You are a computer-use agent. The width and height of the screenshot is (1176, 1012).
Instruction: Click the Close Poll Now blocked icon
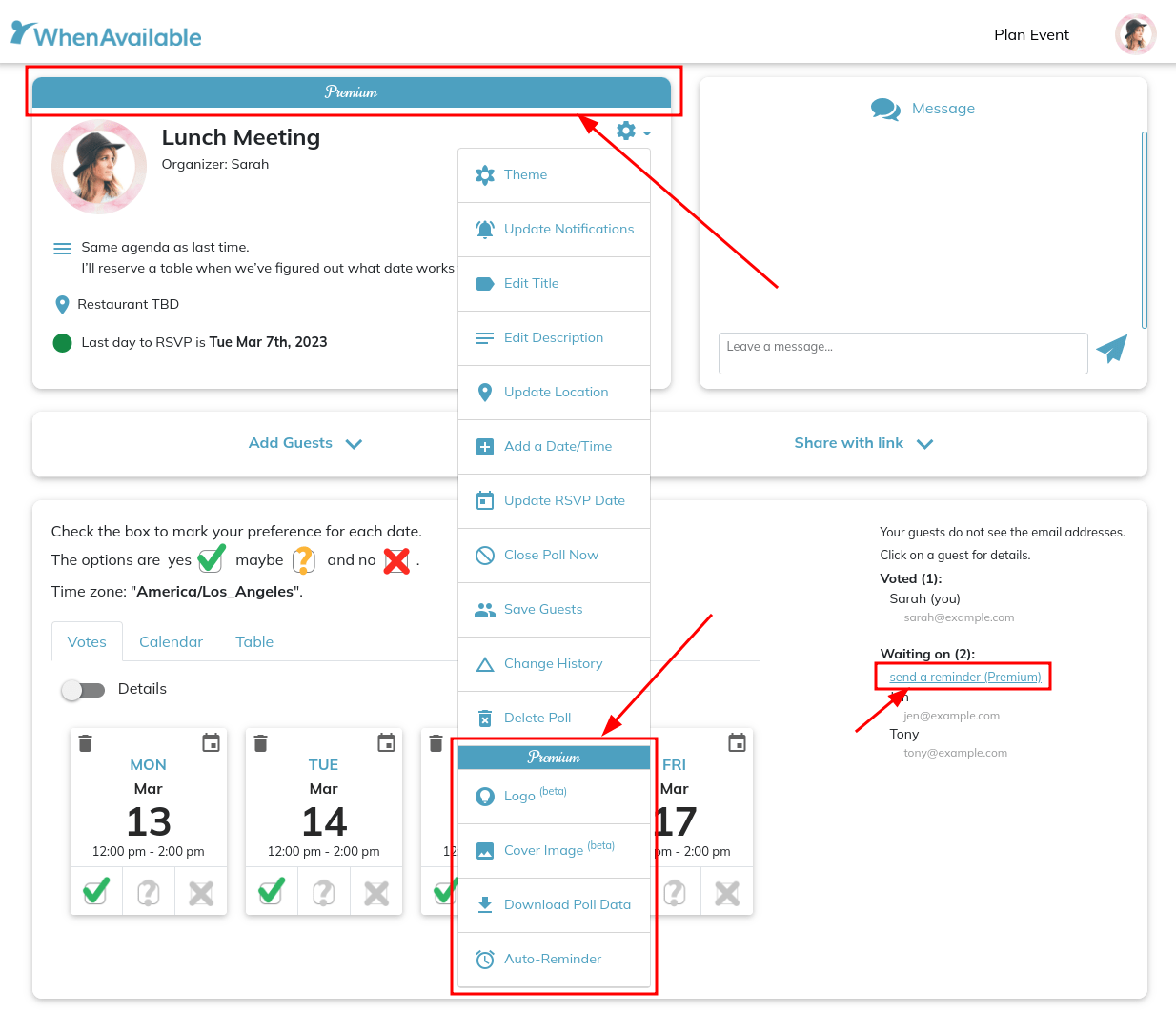(485, 556)
